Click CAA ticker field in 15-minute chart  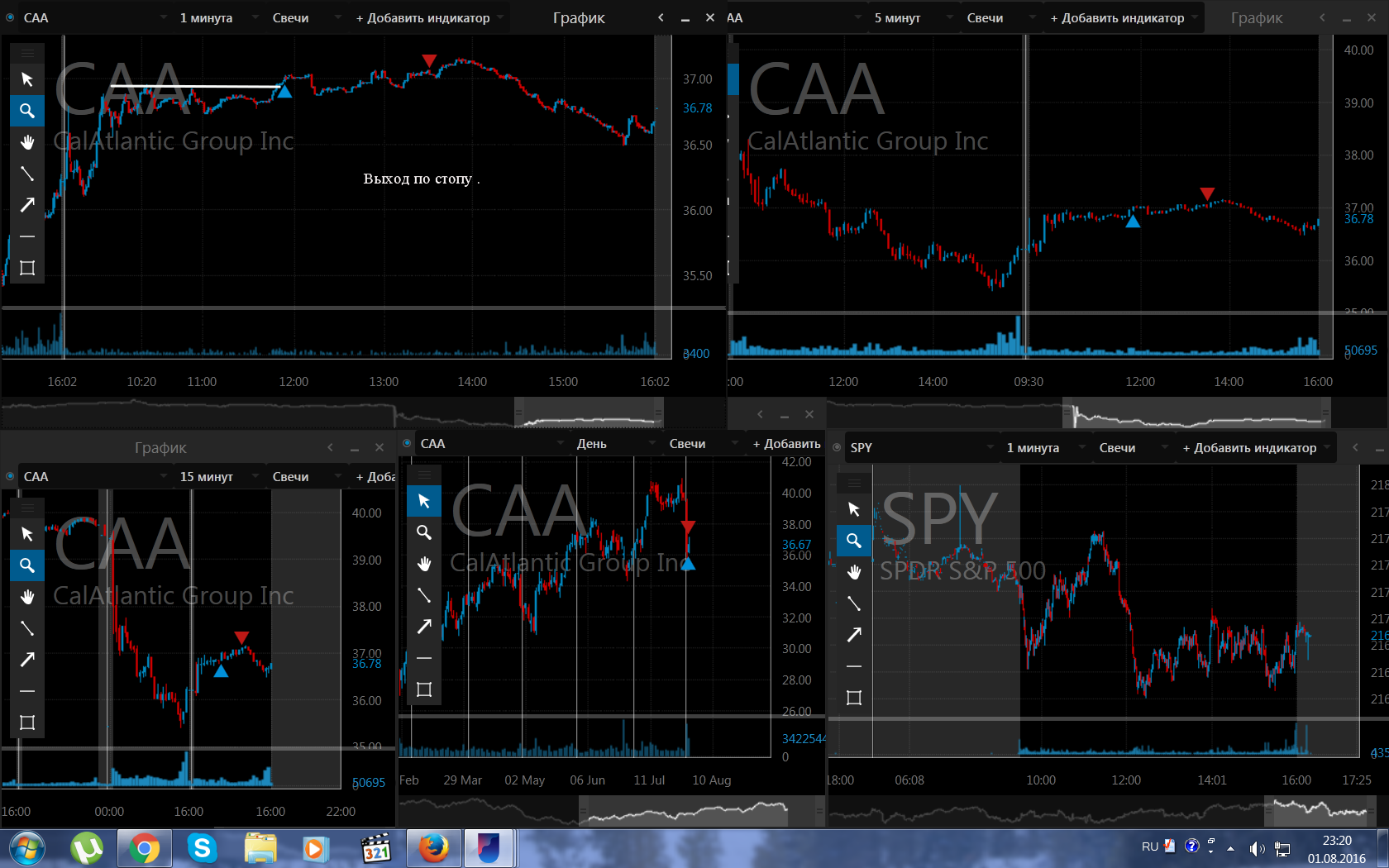(93, 476)
